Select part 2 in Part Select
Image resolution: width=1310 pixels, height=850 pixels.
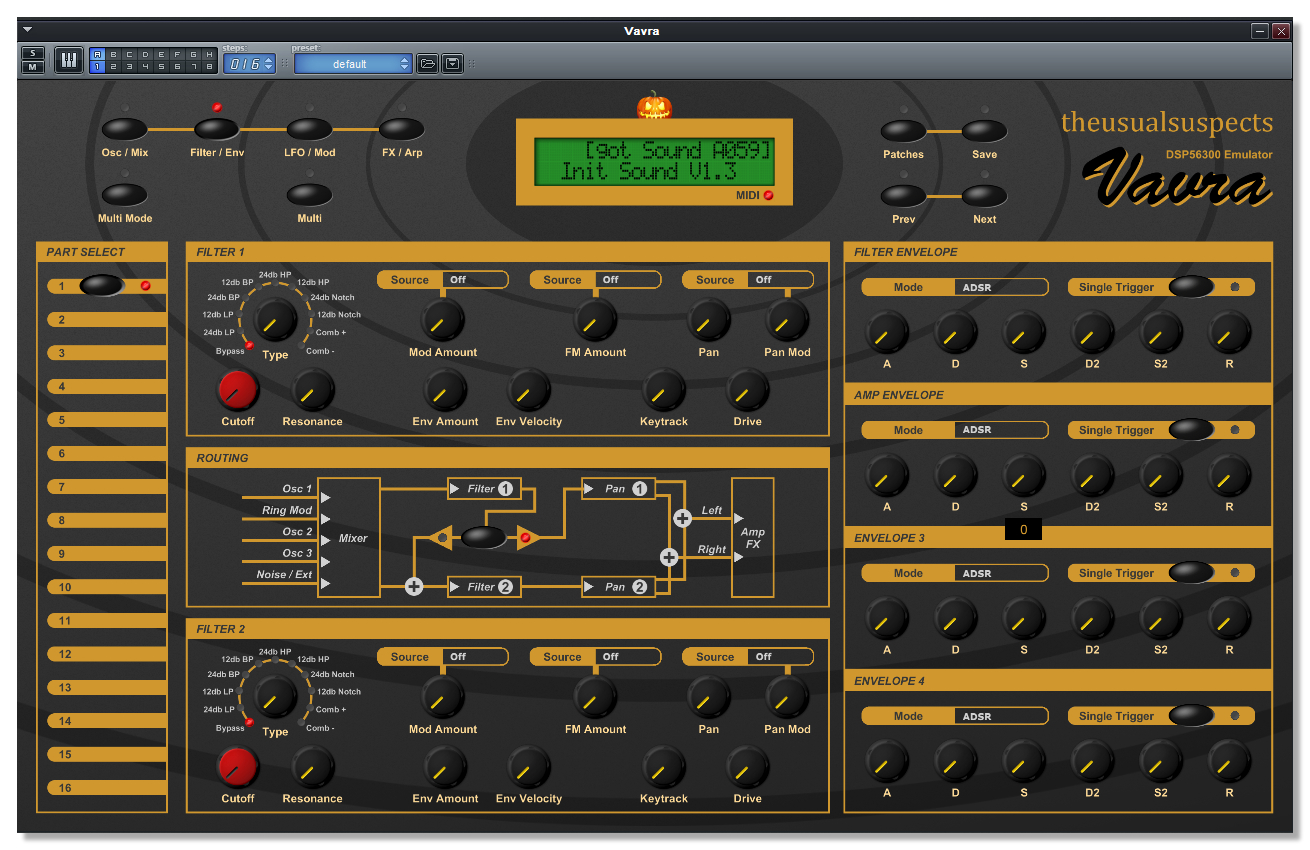106,320
